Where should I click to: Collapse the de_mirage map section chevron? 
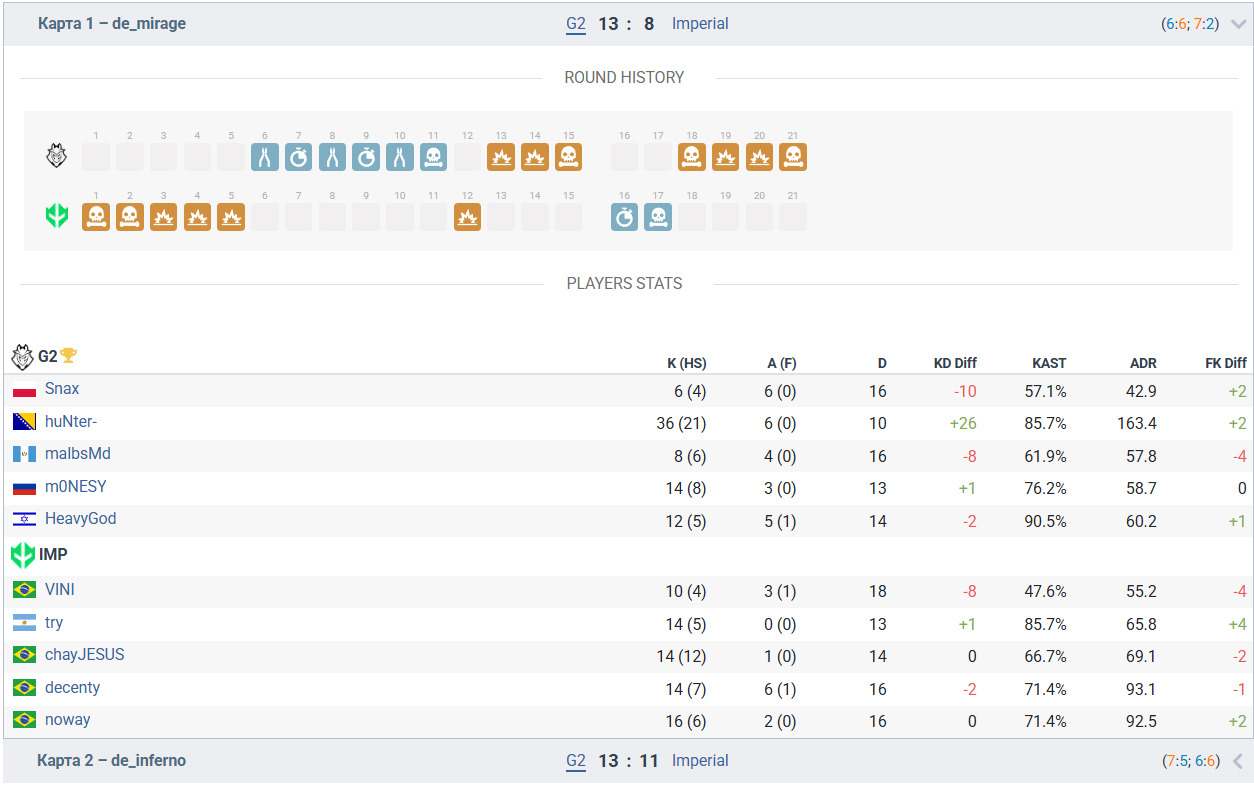[x=1239, y=24]
